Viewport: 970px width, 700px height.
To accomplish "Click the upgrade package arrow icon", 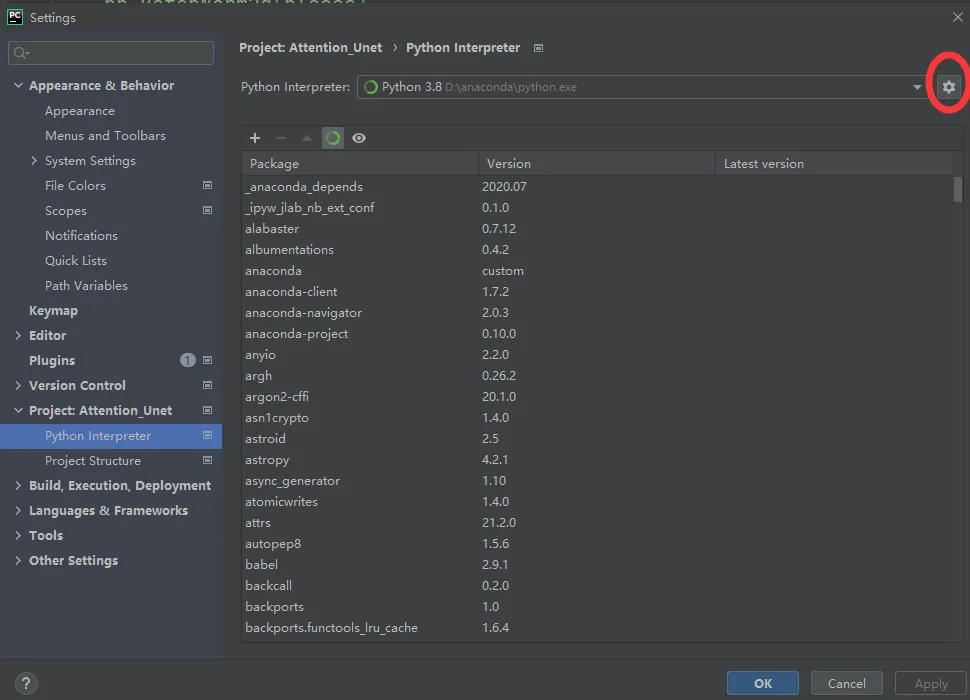I will pyautogui.click(x=307, y=138).
